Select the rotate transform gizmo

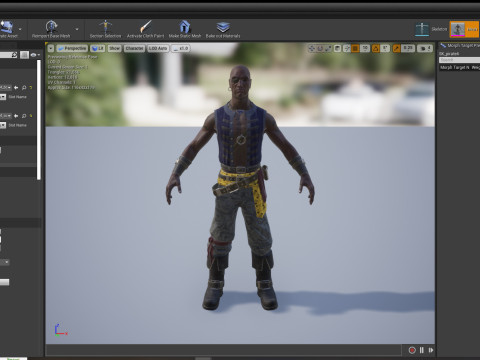[320, 49]
